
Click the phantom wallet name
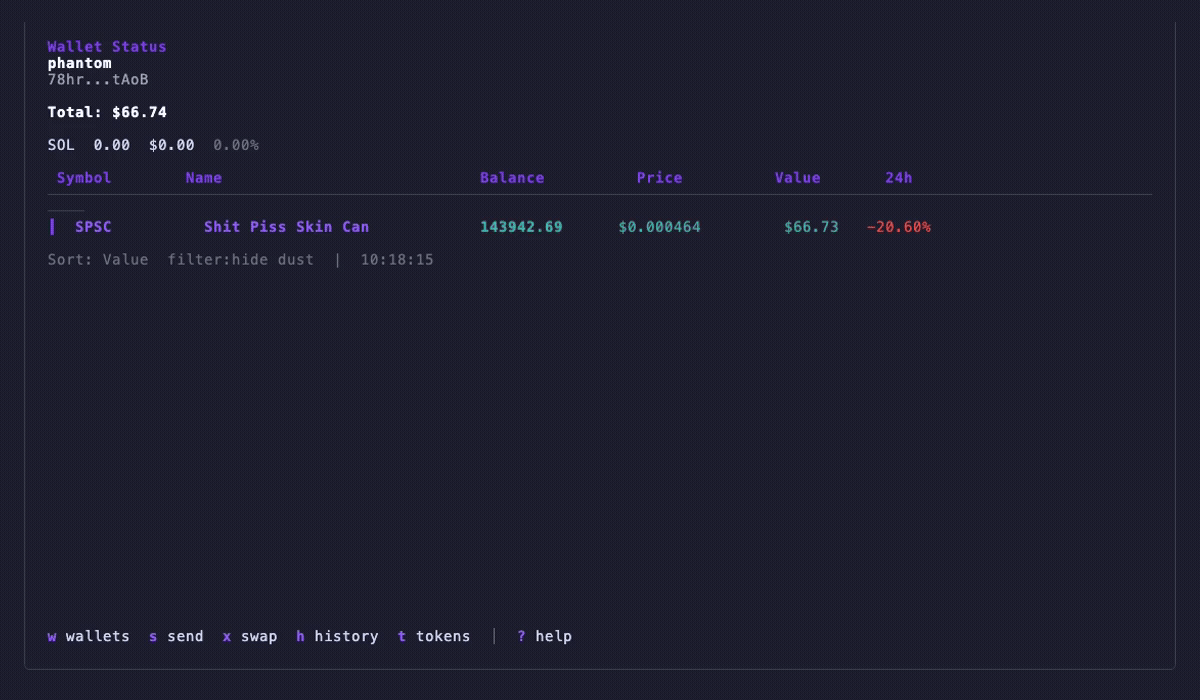[80, 63]
